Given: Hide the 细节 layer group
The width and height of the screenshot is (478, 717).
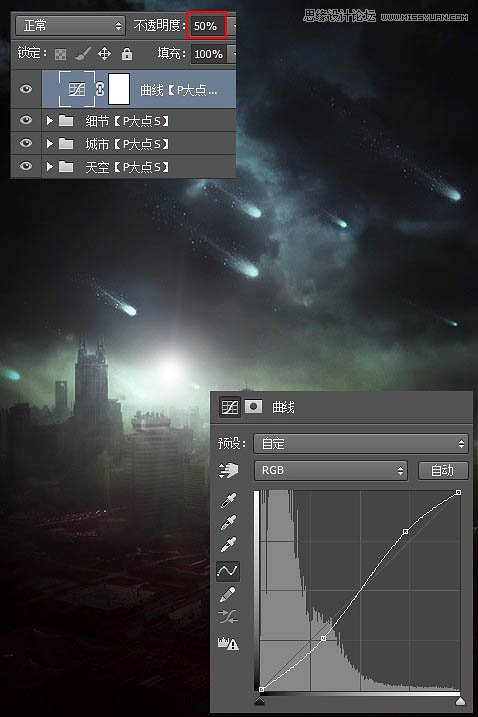Looking at the screenshot, I should coord(26,120).
